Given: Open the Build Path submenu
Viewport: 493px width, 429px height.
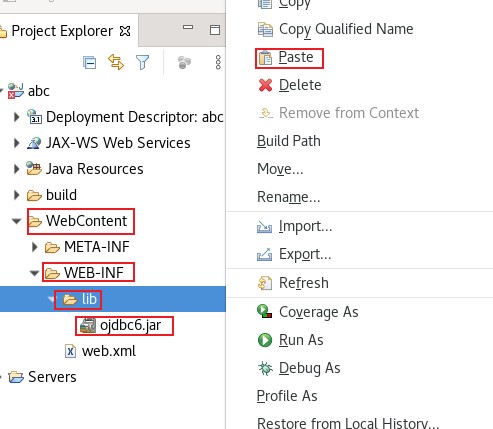Looking at the screenshot, I should click(x=289, y=141).
